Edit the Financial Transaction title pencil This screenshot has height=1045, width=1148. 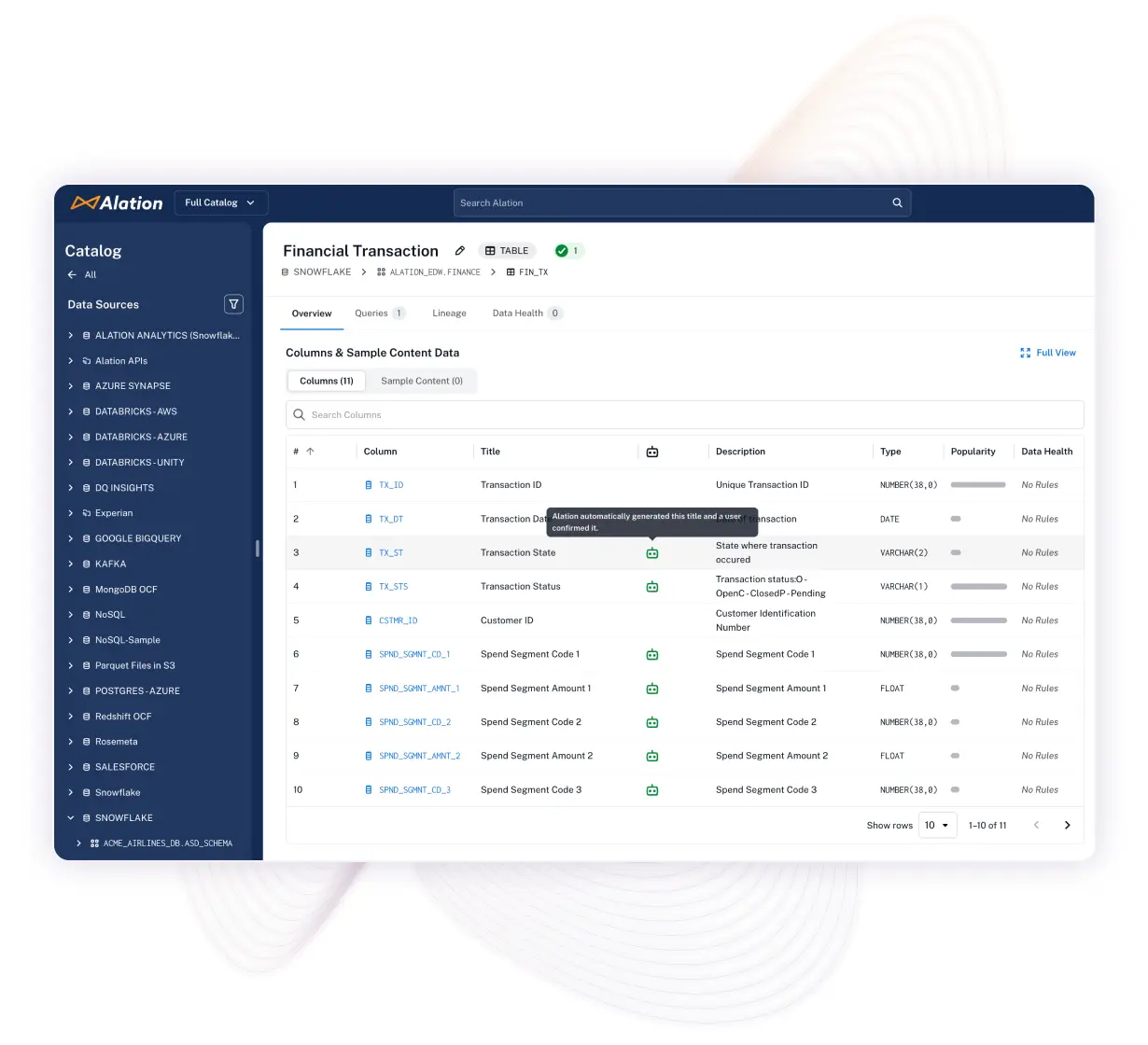point(460,251)
